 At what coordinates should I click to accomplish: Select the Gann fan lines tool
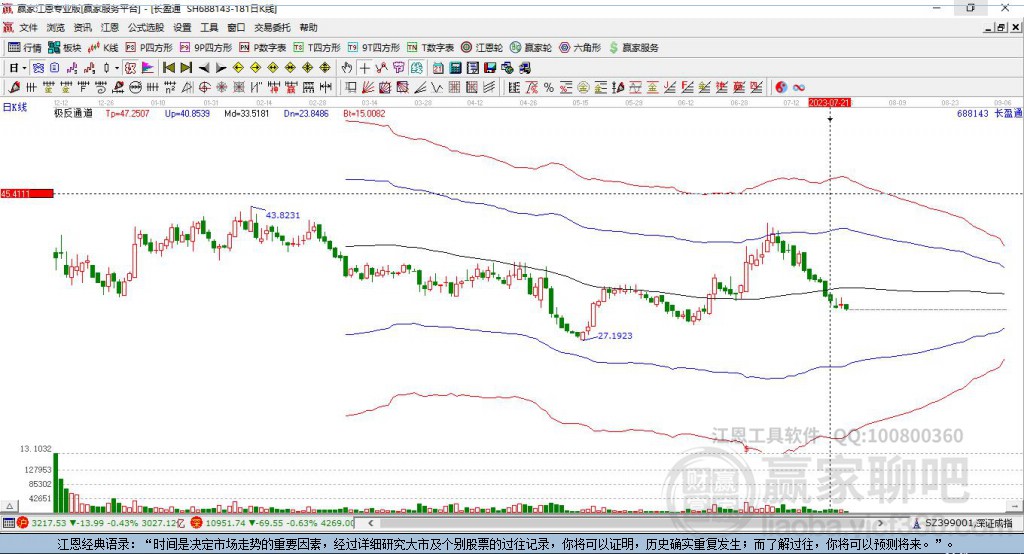coord(368,88)
